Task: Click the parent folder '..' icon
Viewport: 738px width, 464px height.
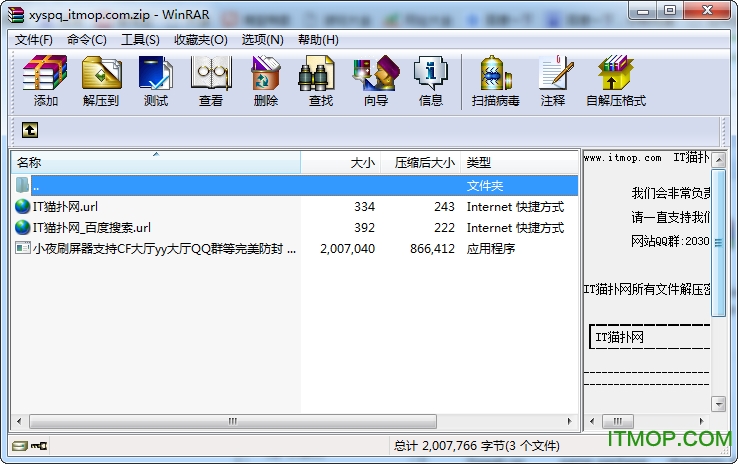Action: coord(23,185)
